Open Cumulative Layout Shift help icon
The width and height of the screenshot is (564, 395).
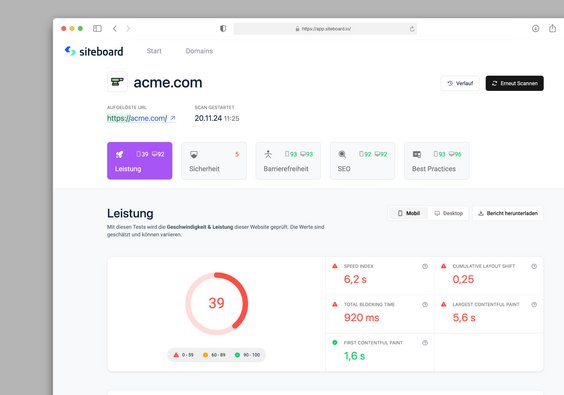point(534,266)
